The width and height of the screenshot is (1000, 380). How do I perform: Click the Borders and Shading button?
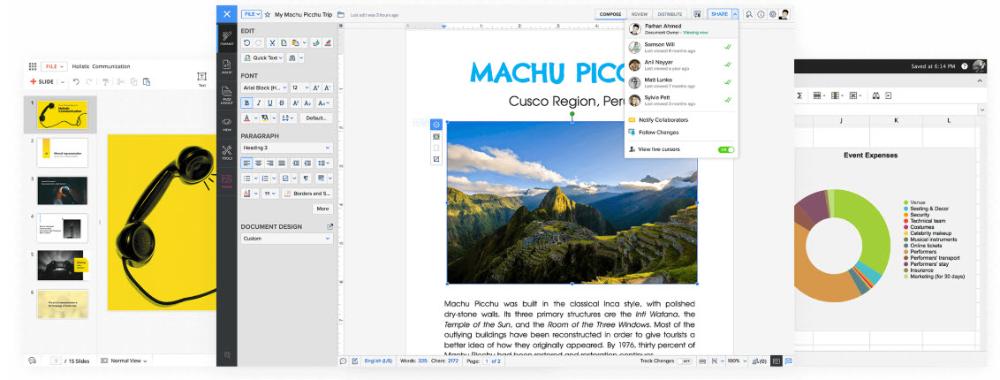[307, 193]
